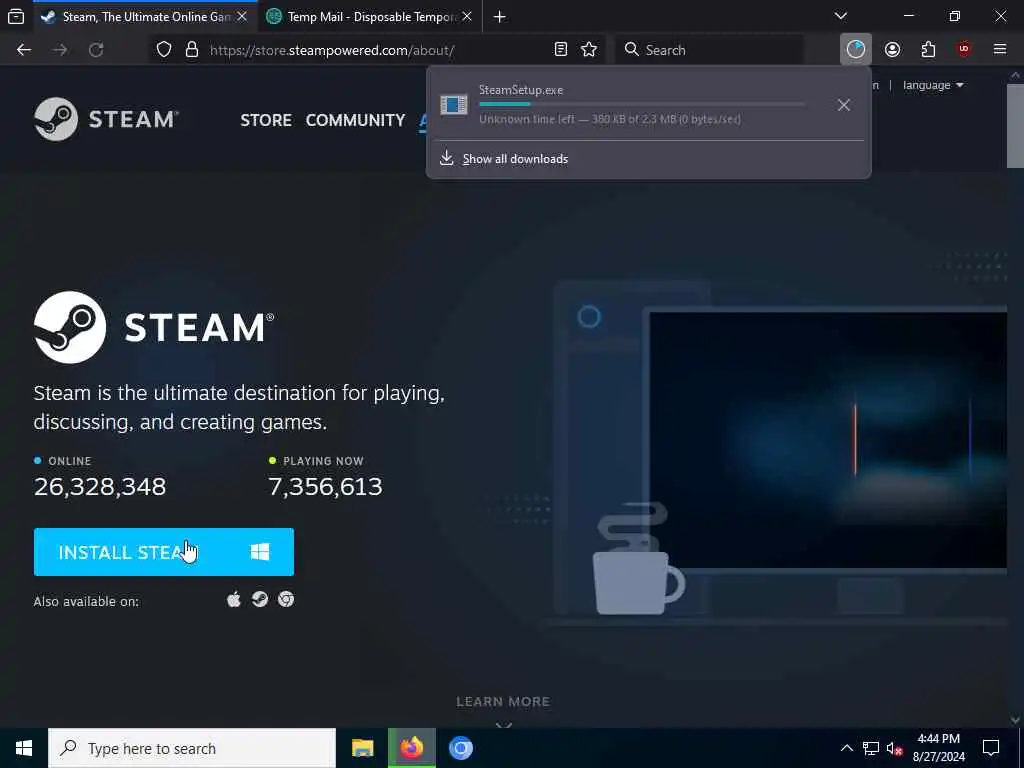Click Show all downloads link

tap(515, 159)
